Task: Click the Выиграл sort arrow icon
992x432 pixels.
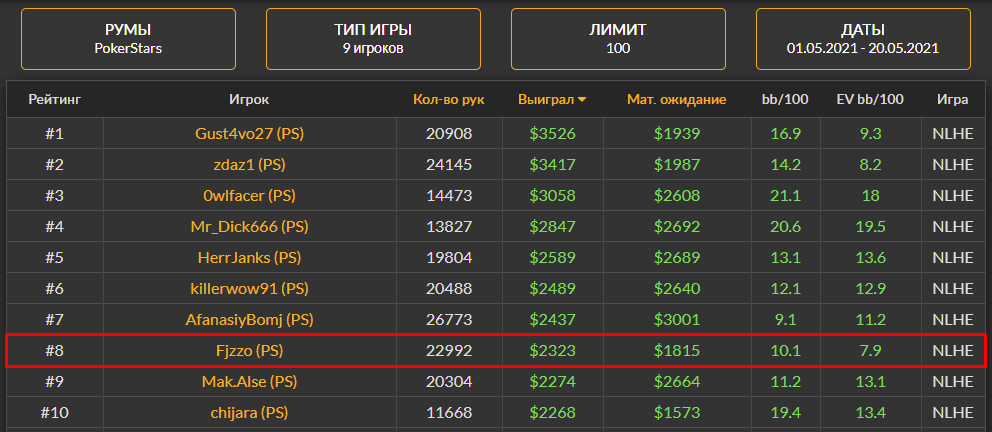Action: click(582, 100)
